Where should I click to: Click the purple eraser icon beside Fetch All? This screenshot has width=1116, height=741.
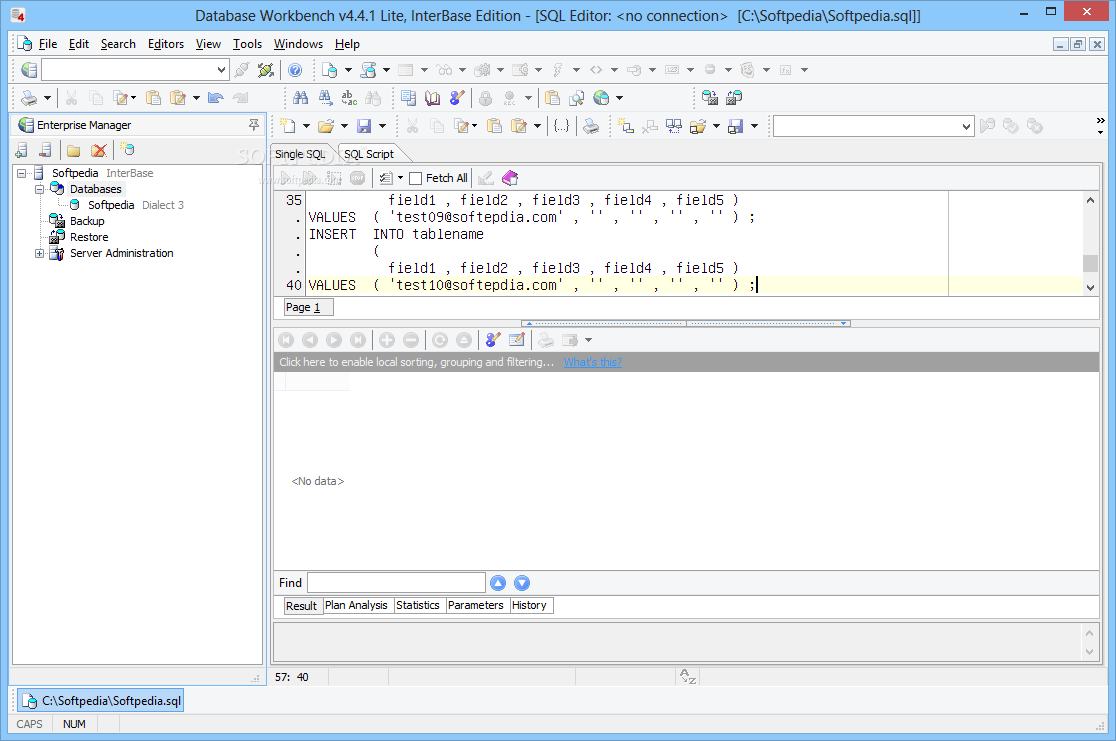[x=510, y=178]
